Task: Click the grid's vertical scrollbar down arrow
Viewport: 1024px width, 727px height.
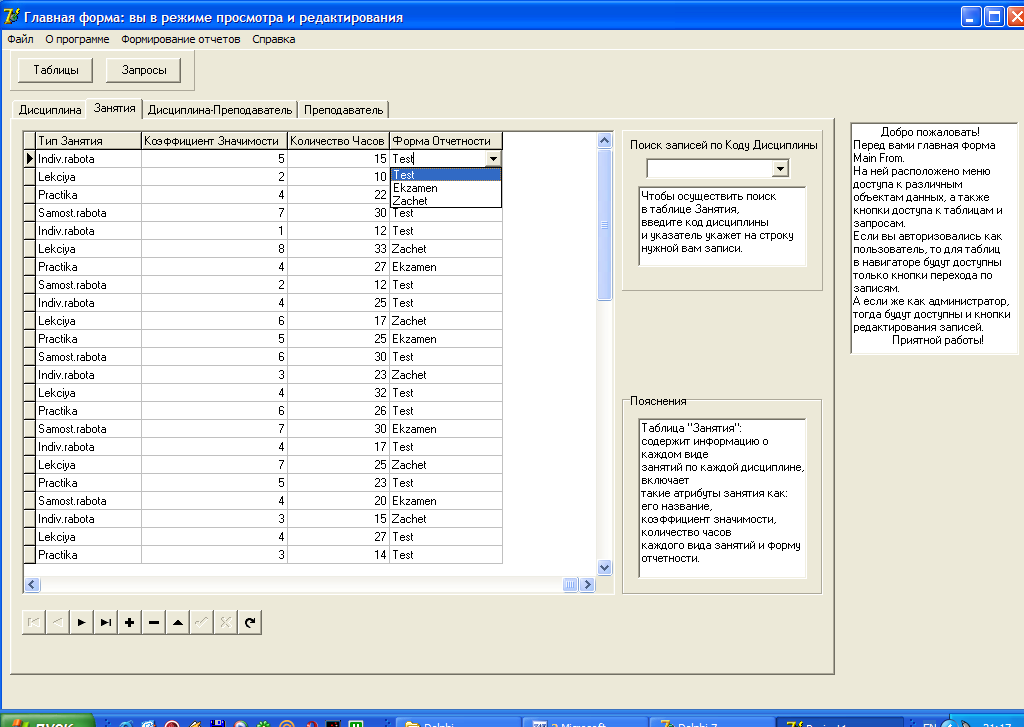Action: [x=604, y=568]
